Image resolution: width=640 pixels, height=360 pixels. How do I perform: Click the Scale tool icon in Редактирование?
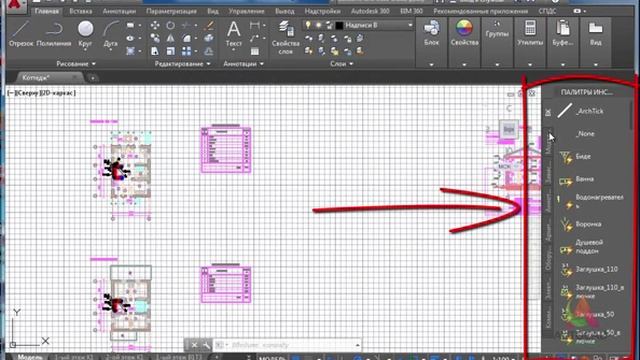(170, 51)
